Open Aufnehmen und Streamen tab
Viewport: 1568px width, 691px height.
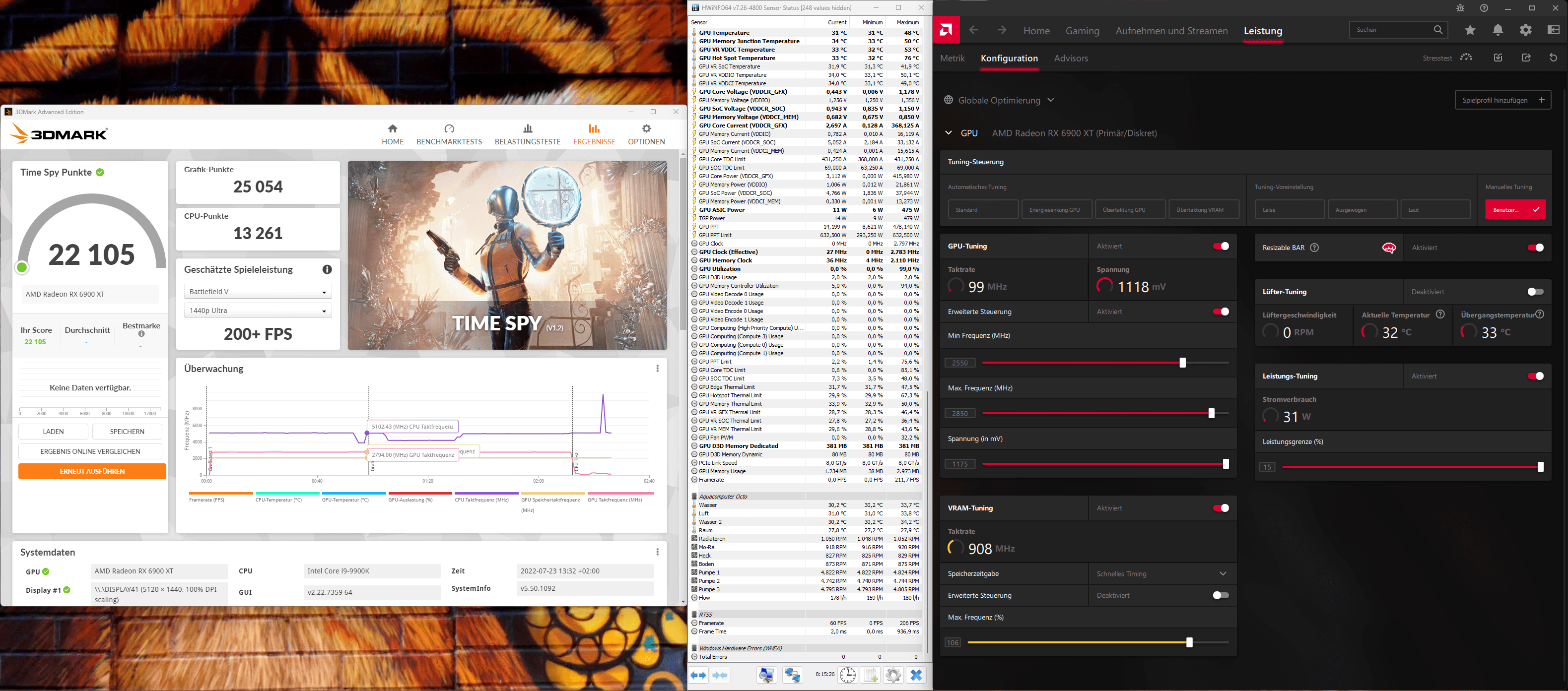click(1171, 31)
